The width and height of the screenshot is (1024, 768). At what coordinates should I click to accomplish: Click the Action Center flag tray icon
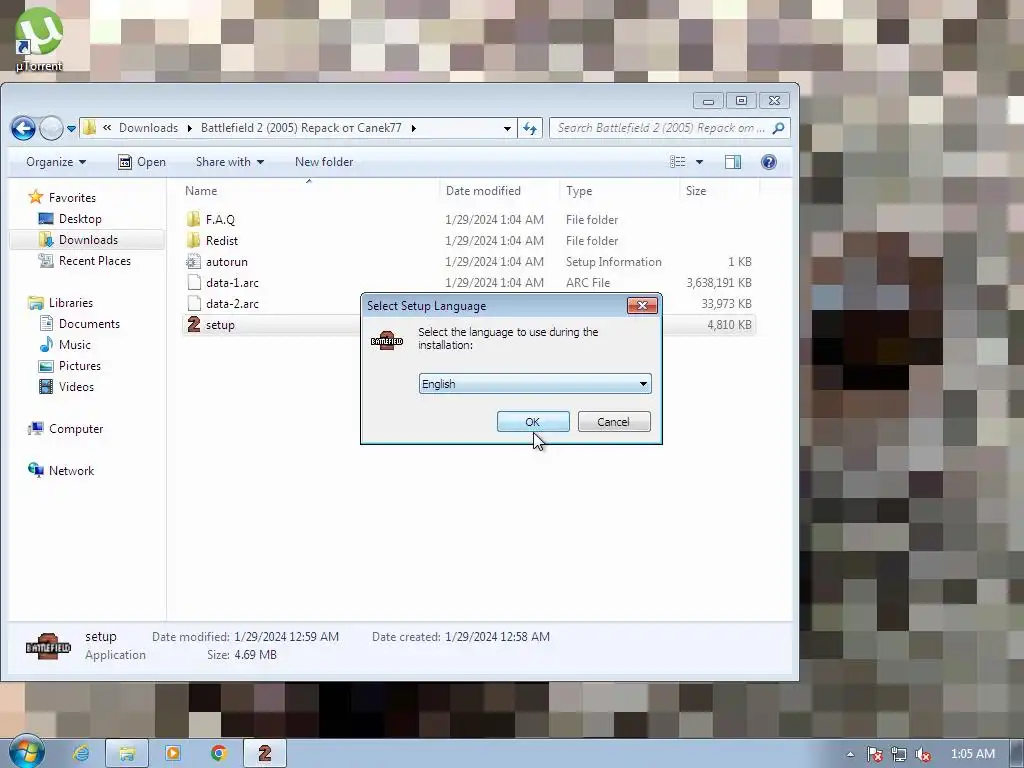[874, 754]
